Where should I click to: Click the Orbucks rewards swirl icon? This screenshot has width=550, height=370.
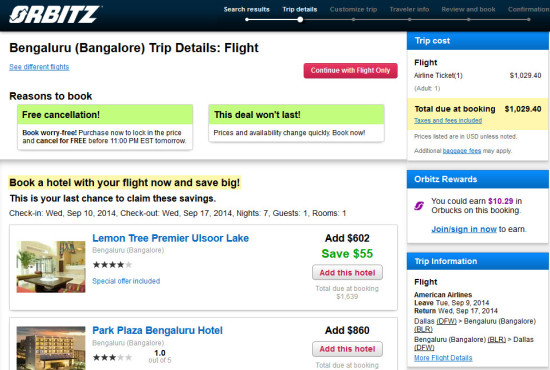(x=419, y=206)
